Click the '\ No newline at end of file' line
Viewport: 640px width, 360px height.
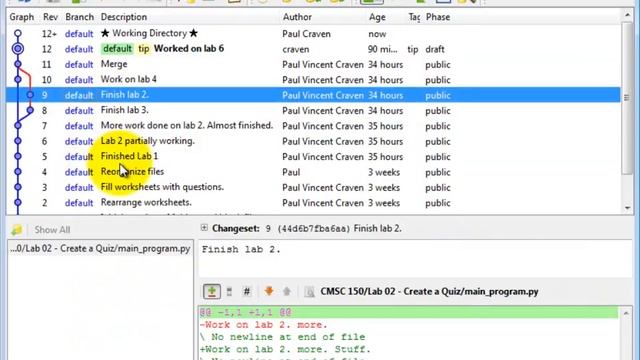tap(282, 337)
